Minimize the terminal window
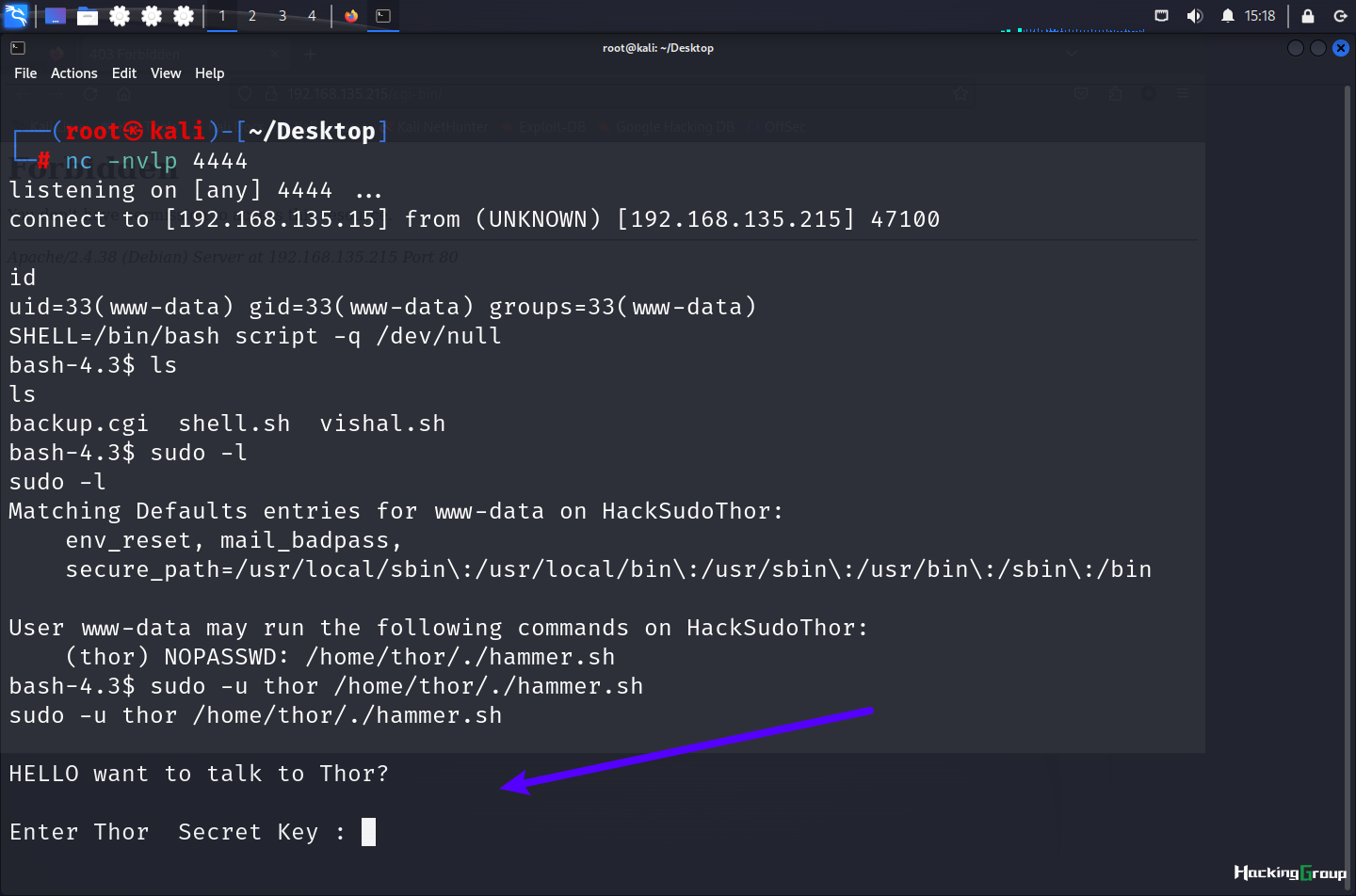This screenshot has width=1356, height=896. 1296,48
